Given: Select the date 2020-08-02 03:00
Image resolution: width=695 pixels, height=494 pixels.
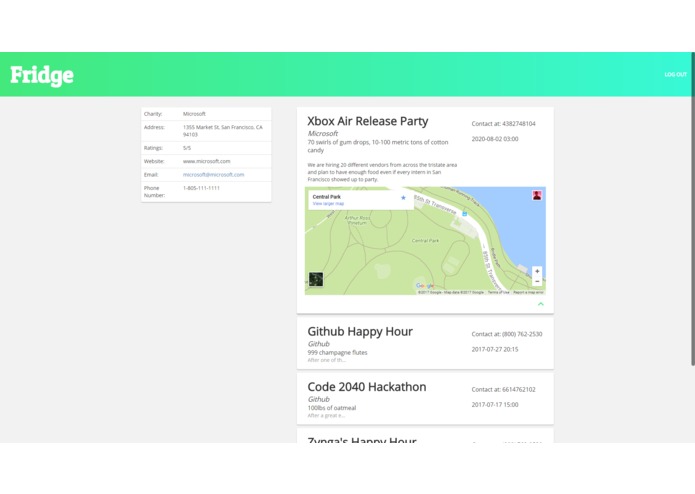Looking at the screenshot, I should tap(495, 139).
